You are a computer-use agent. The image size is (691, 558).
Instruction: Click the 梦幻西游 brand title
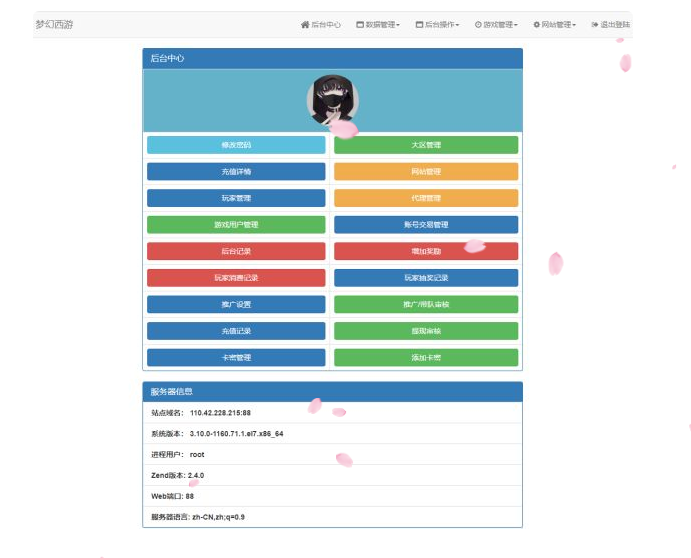54,24
